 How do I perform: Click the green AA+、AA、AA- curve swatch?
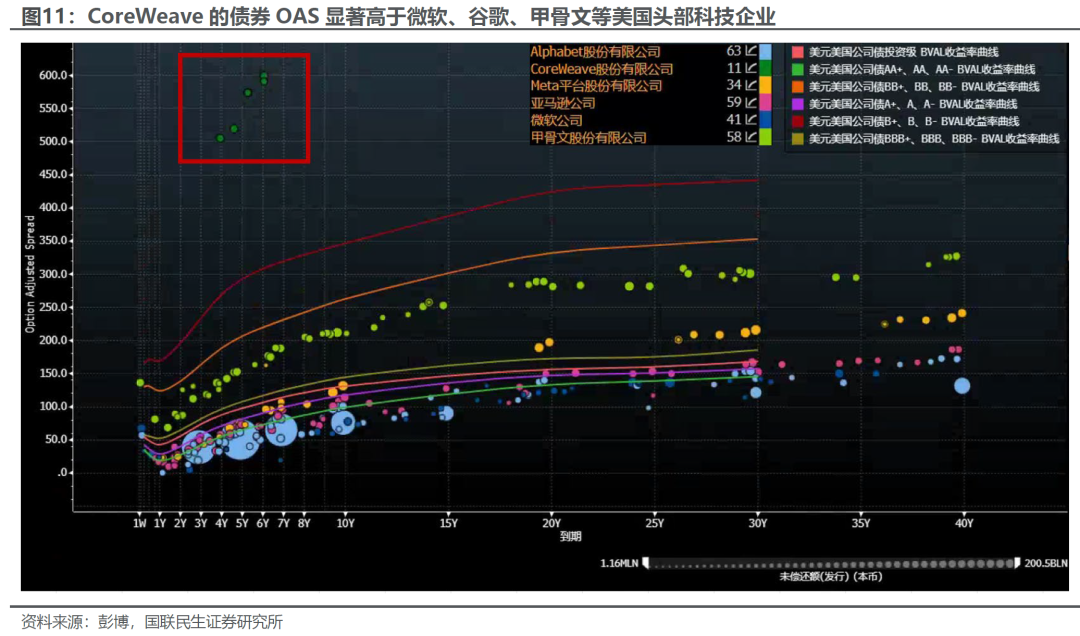pos(798,69)
